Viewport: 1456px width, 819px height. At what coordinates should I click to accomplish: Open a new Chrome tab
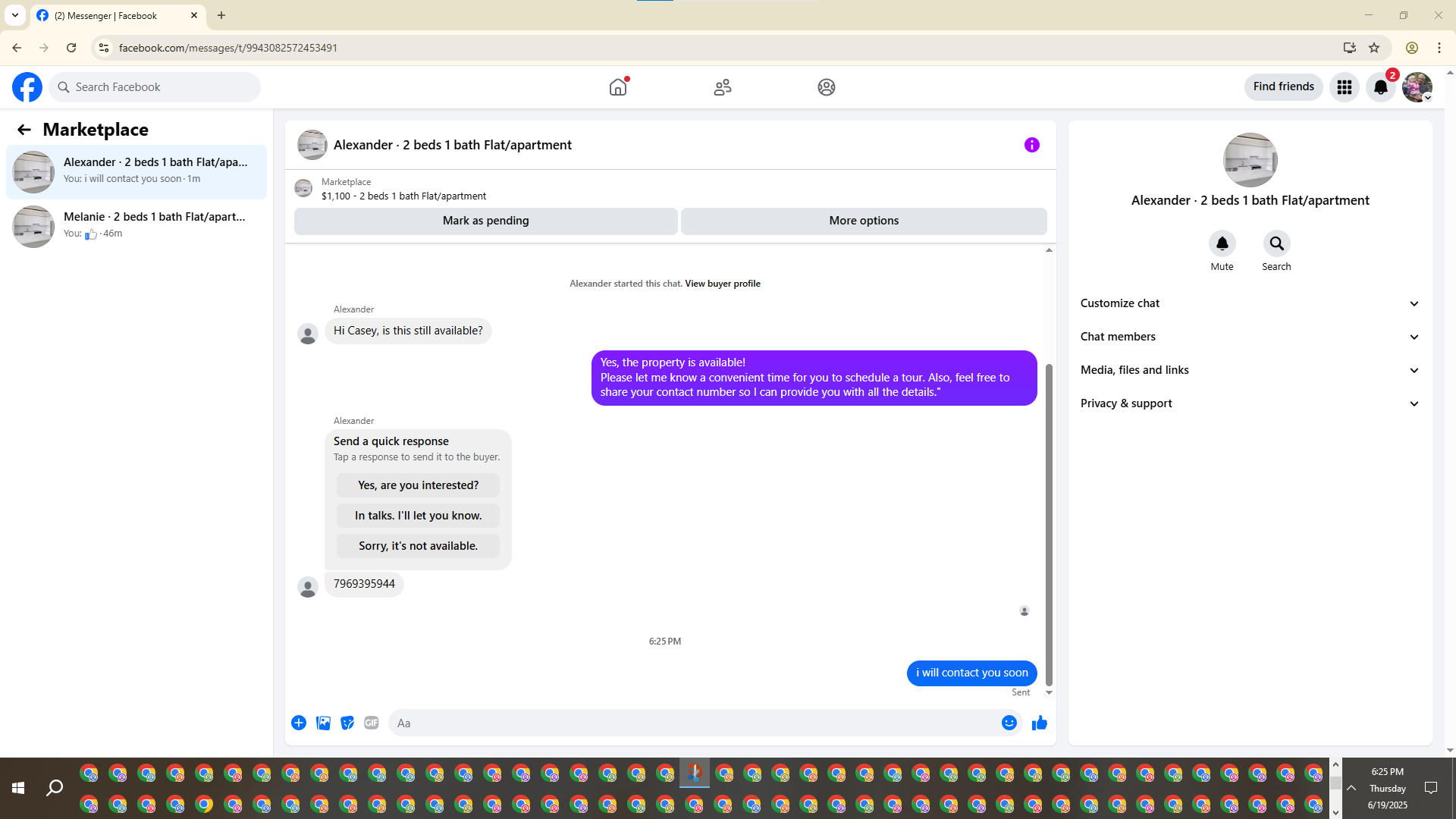[221, 15]
